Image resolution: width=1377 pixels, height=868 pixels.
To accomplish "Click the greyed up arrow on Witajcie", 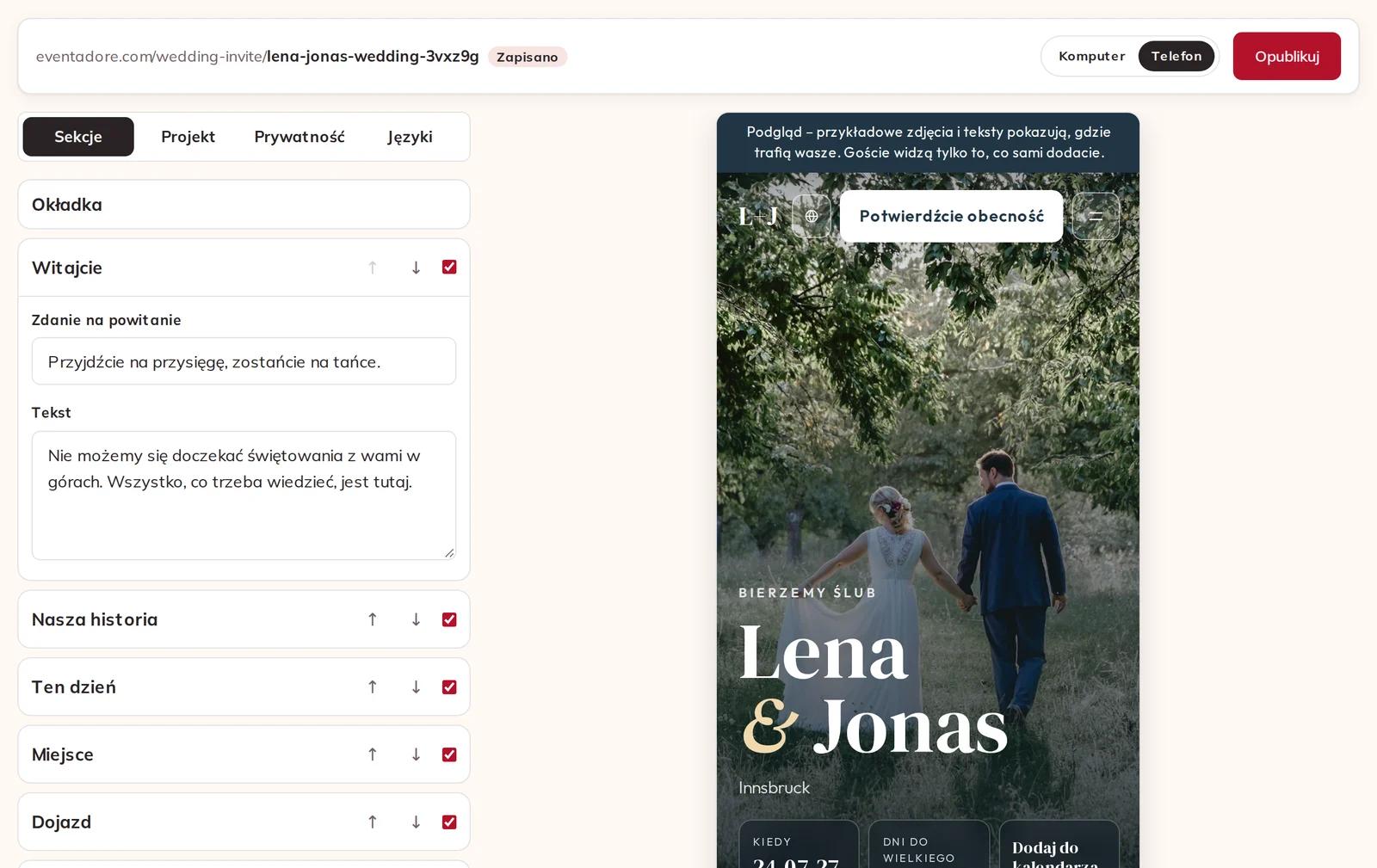I will pyautogui.click(x=373, y=268).
